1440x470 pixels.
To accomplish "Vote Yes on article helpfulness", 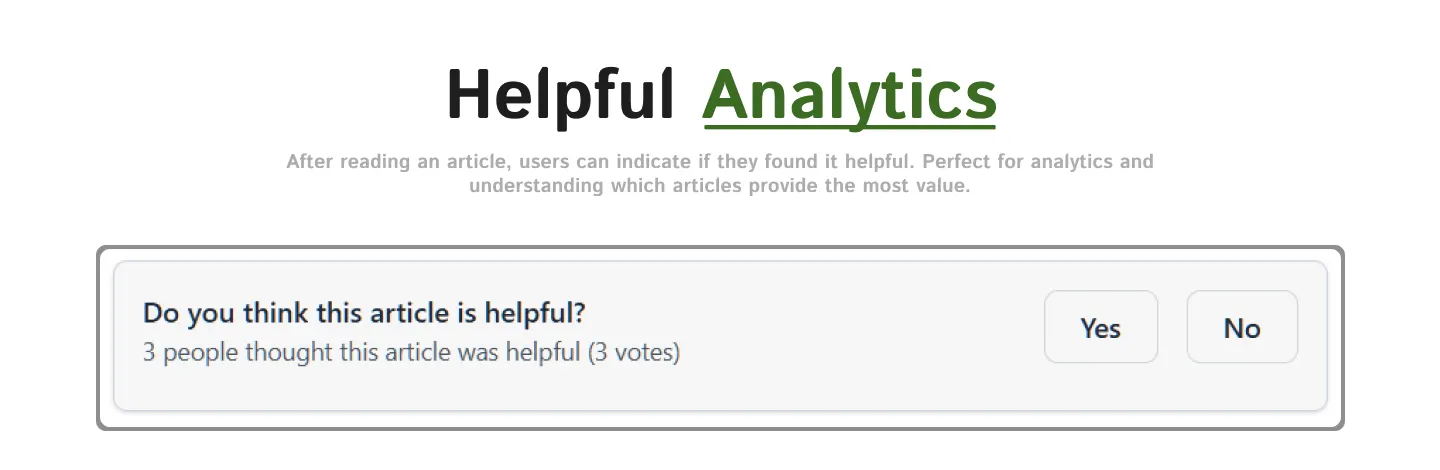I will (1100, 327).
